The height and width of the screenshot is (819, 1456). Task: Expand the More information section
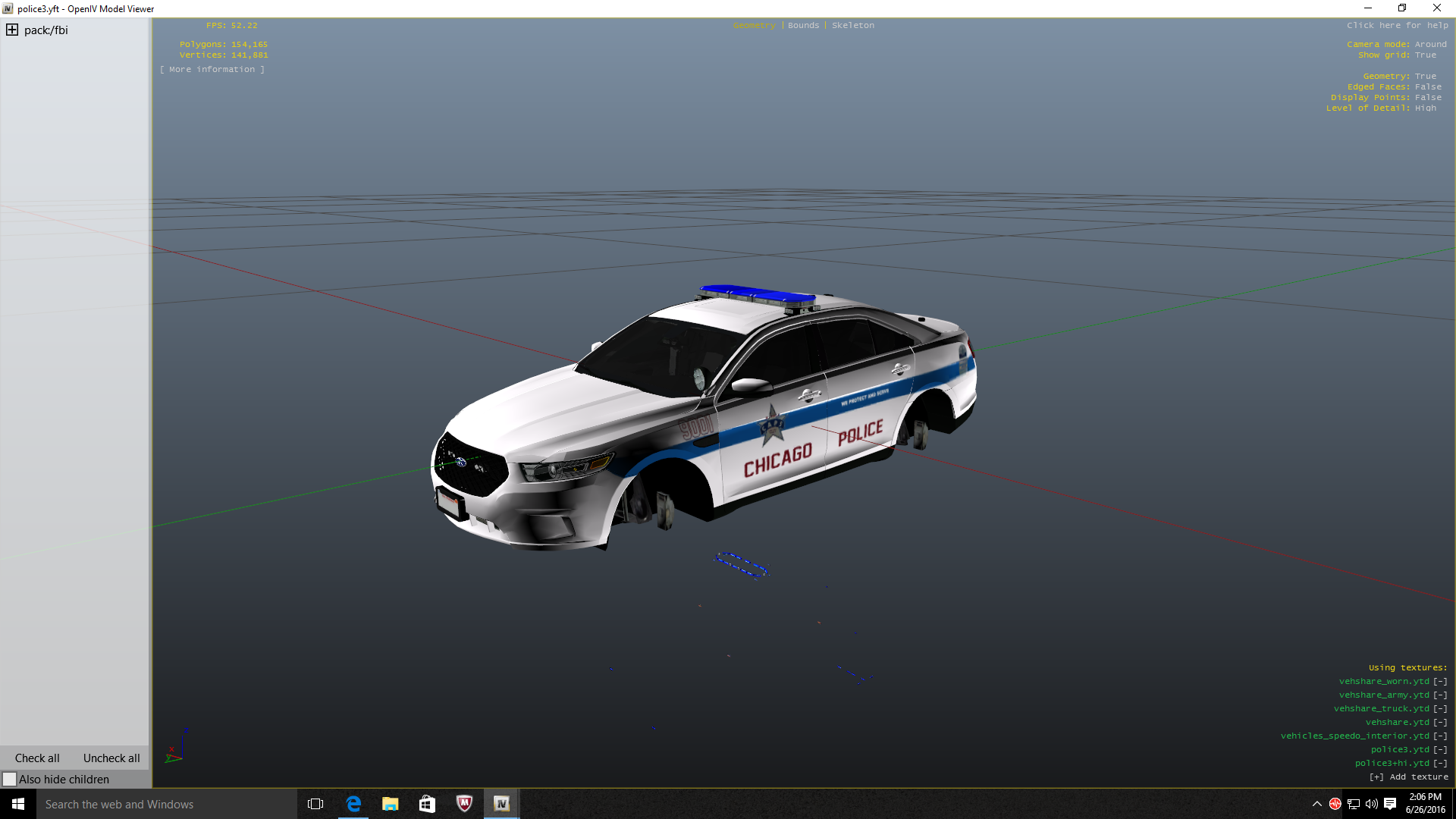pos(212,70)
